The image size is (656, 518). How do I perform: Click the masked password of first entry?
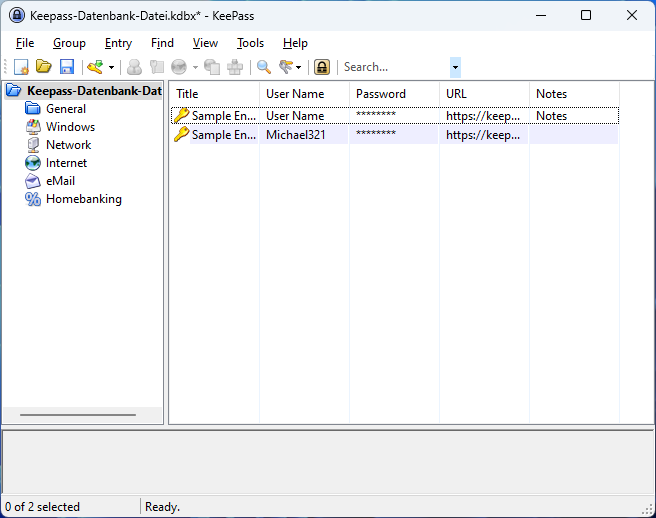click(x=376, y=114)
